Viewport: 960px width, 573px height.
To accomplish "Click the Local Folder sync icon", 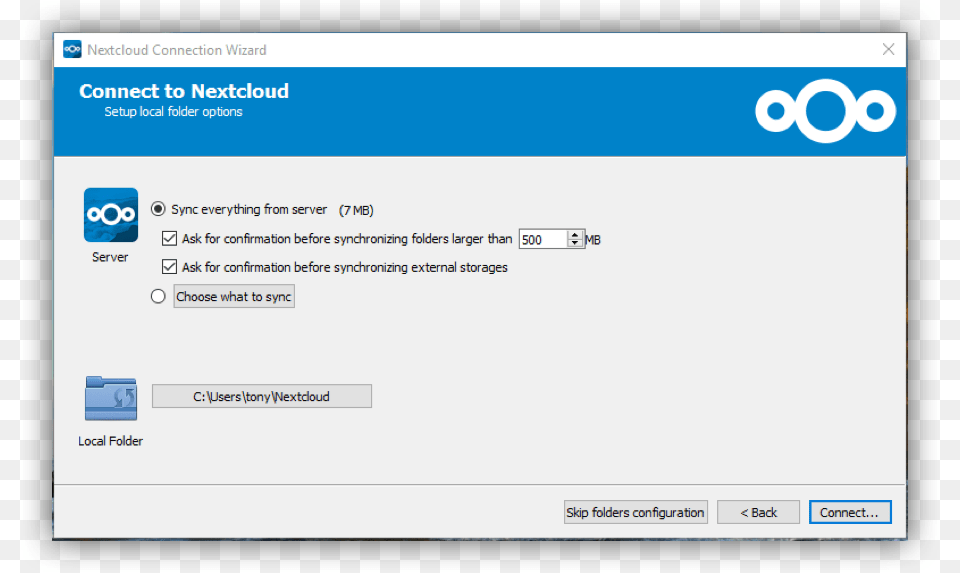I will click(x=111, y=398).
